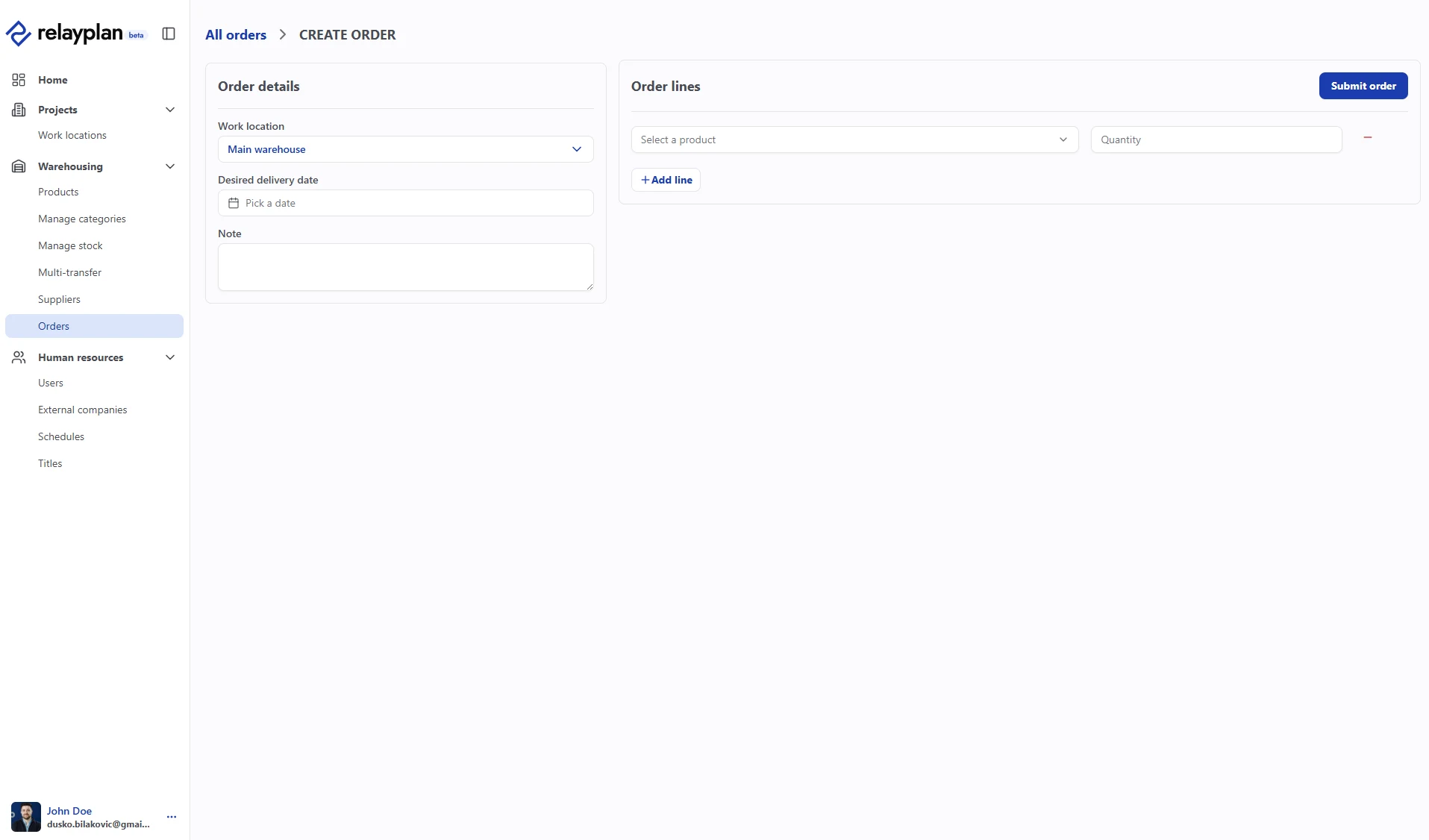Navigate back to All orders
The image size is (1429, 840).
236,34
